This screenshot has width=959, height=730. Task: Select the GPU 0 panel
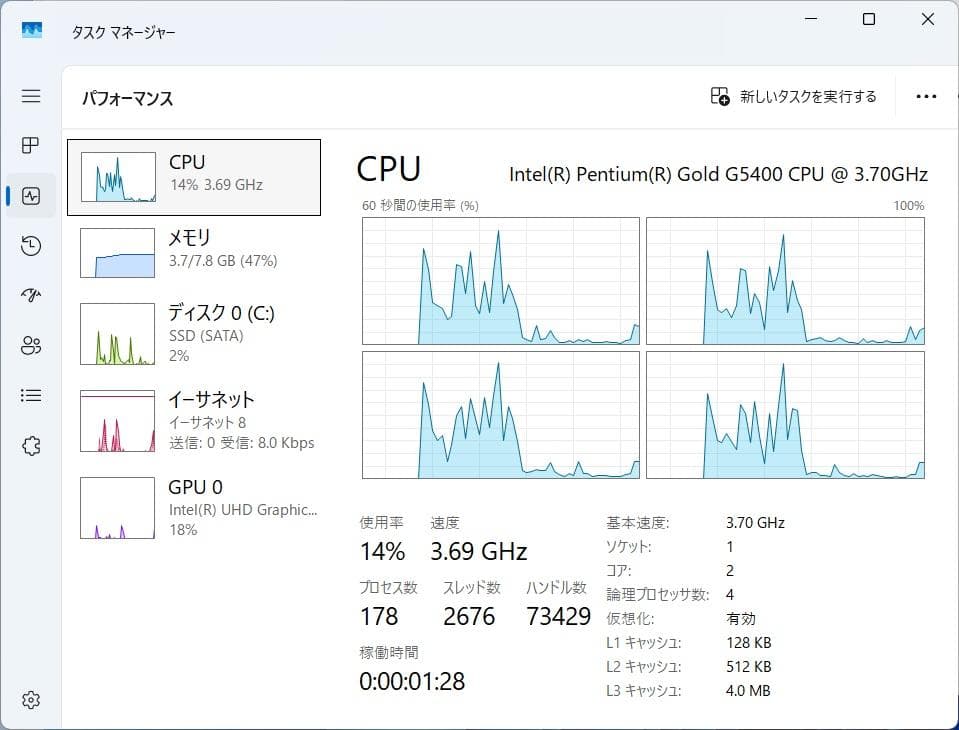[195, 507]
